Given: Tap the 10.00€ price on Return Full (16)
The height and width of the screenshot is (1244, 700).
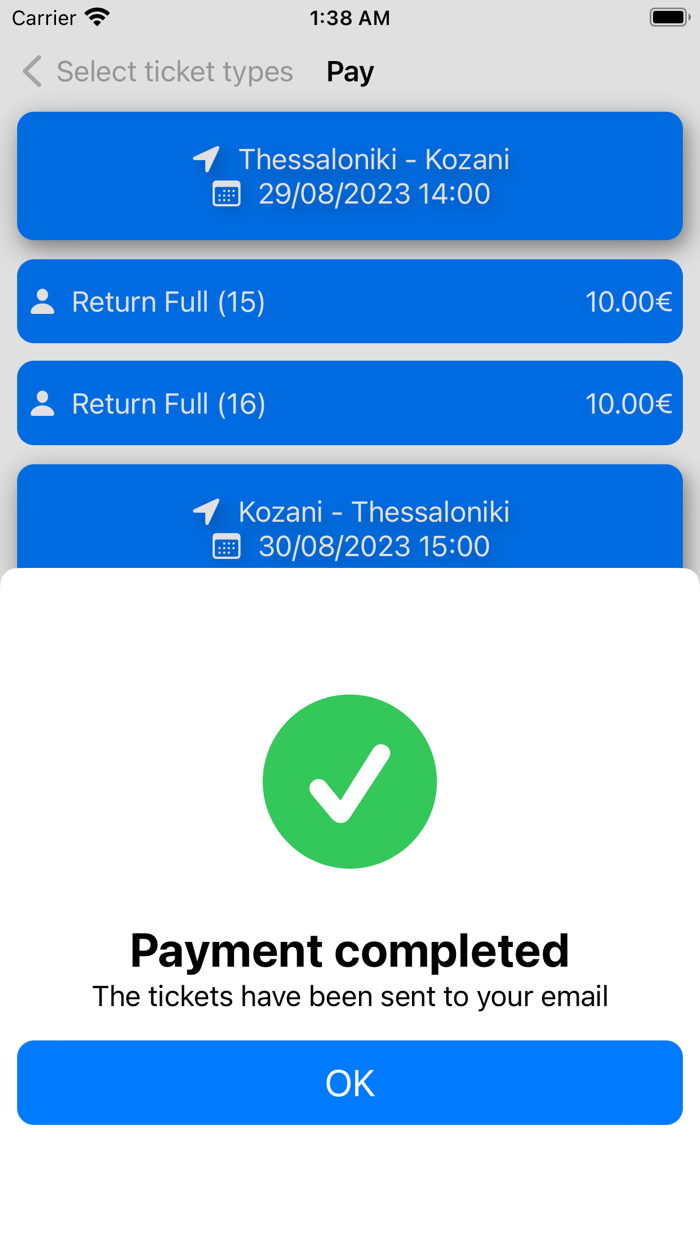Looking at the screenshot, I should [x=629, y=403].
